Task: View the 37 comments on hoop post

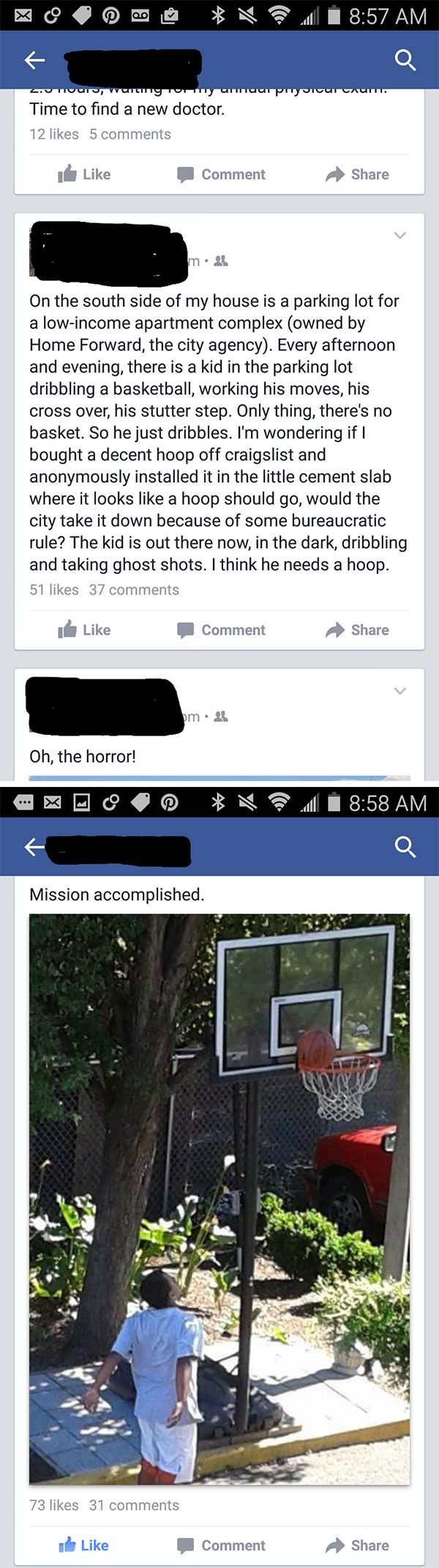Action: 134,589
